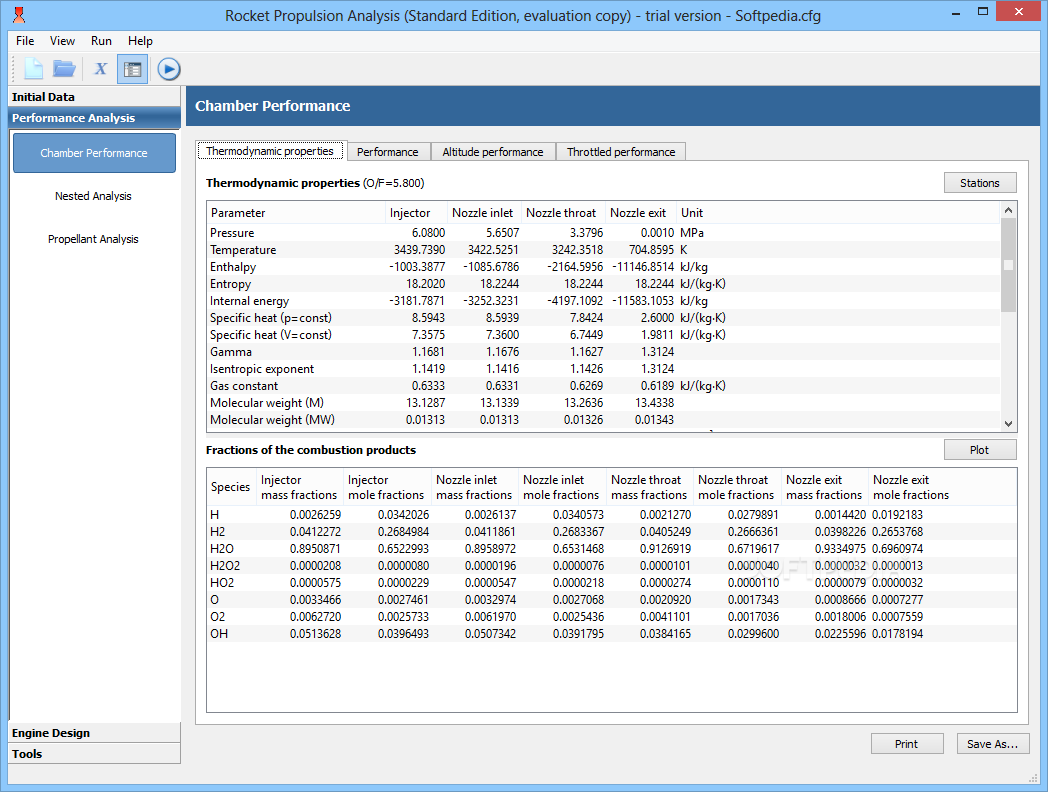This screenshot has width=1048, height=792.
Task: Switch to the Throttled performance tab
Action: [x=621, y=152]
